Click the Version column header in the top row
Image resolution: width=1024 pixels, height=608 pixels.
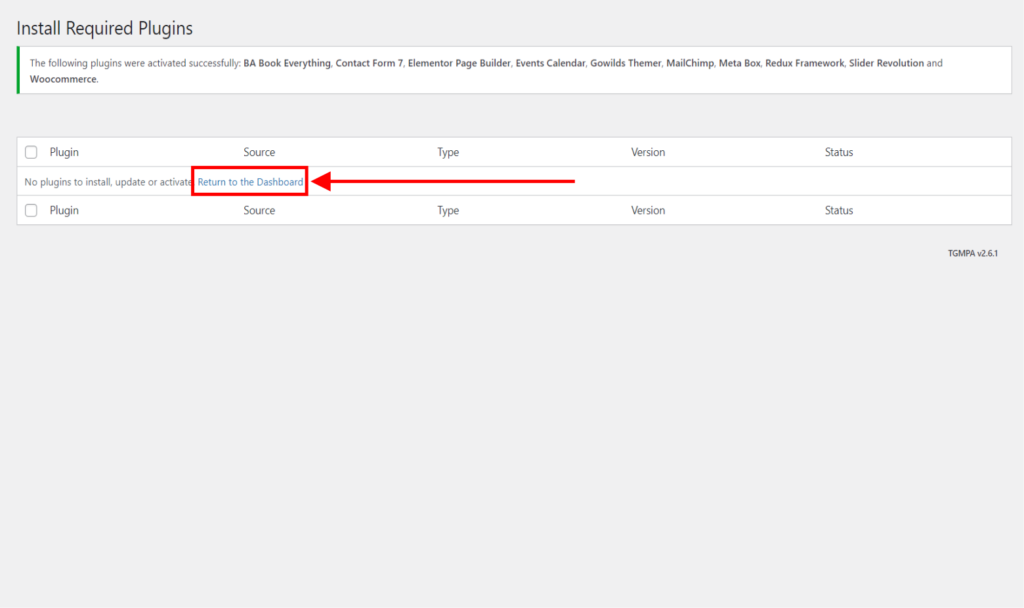(x=648, y=152)
